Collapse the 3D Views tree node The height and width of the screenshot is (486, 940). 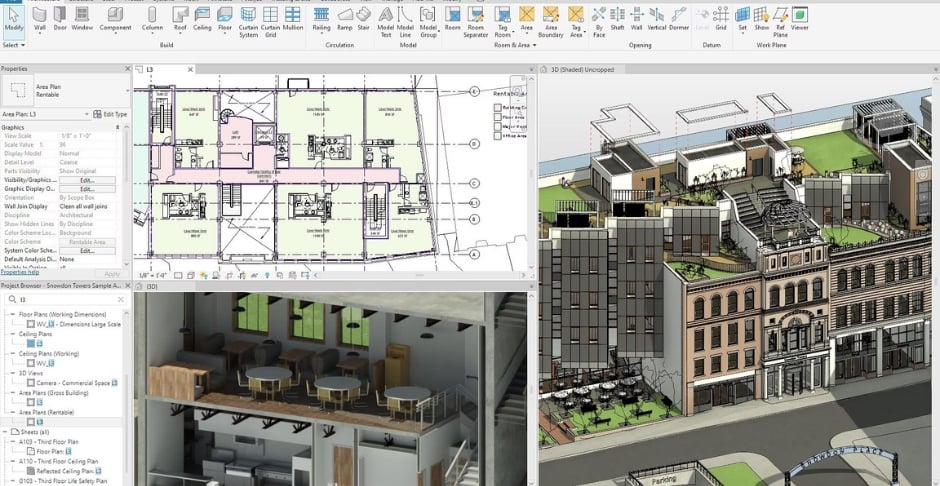14,373
